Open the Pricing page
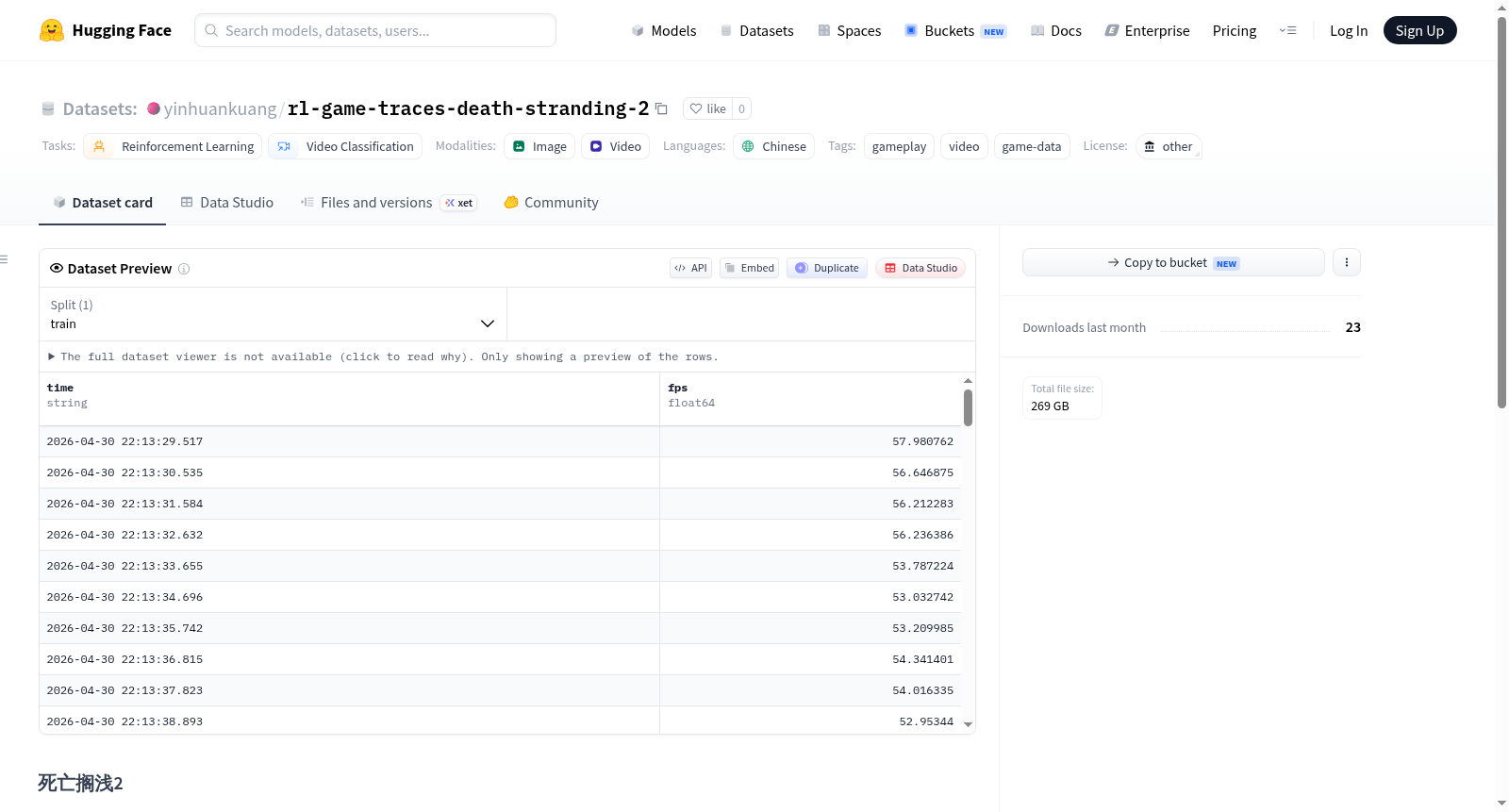 point(1235,30)
